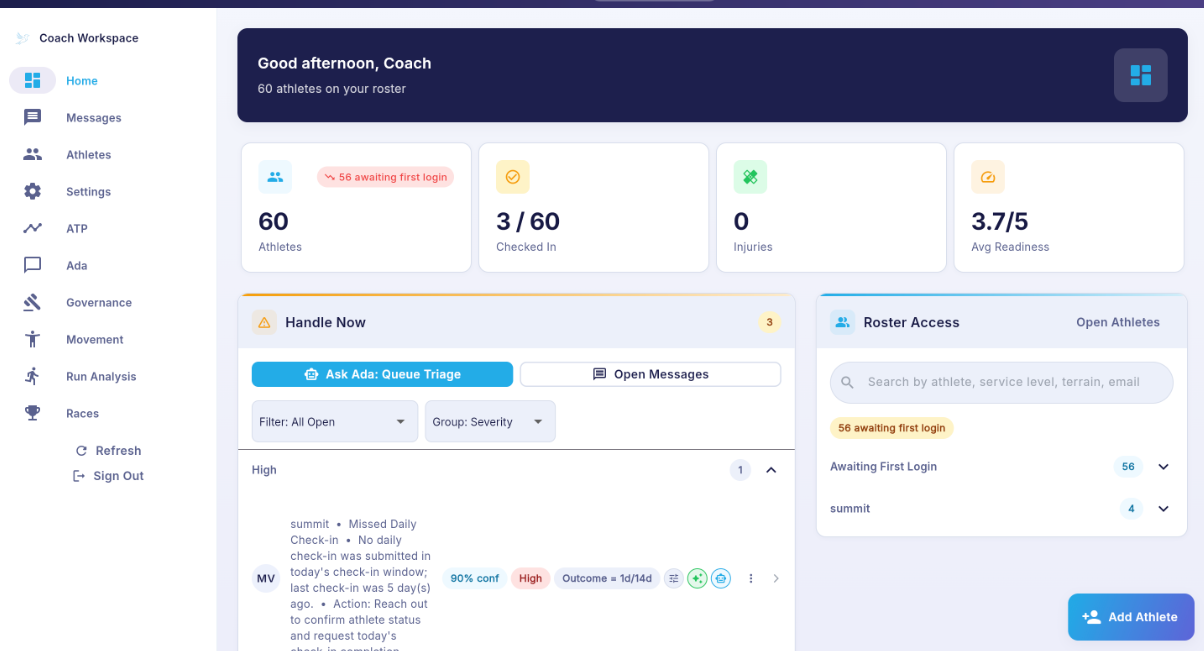This screenshot has width=1204, height=651.
Task: Open the Races trophy section
Action: [82, 413]
